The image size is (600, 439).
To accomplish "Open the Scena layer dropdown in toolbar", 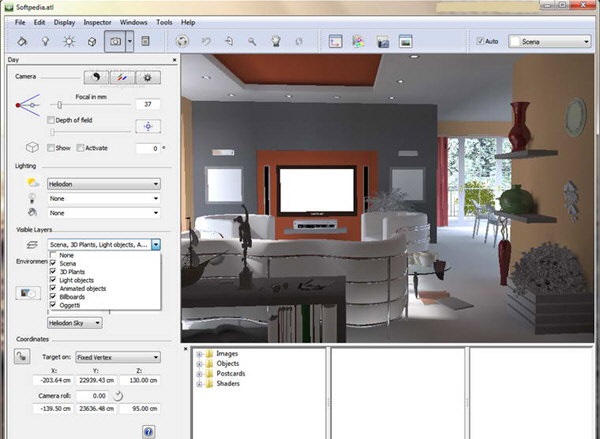I will (550, 42).
